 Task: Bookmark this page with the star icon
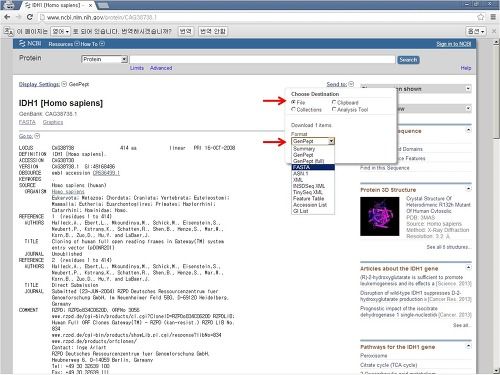click(x=480, y=17)
